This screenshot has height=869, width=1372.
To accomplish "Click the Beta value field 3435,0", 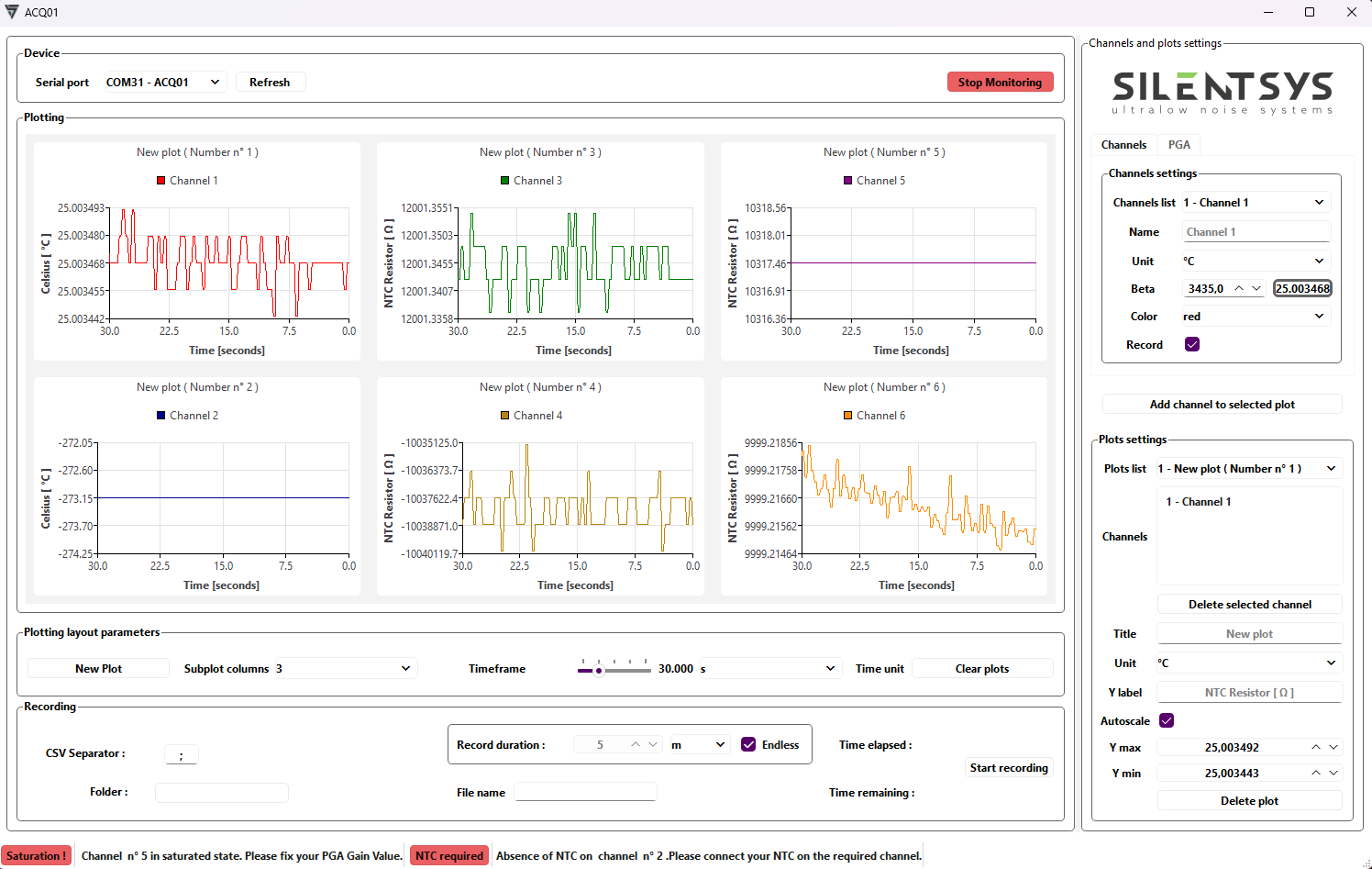I will 1206,288.
